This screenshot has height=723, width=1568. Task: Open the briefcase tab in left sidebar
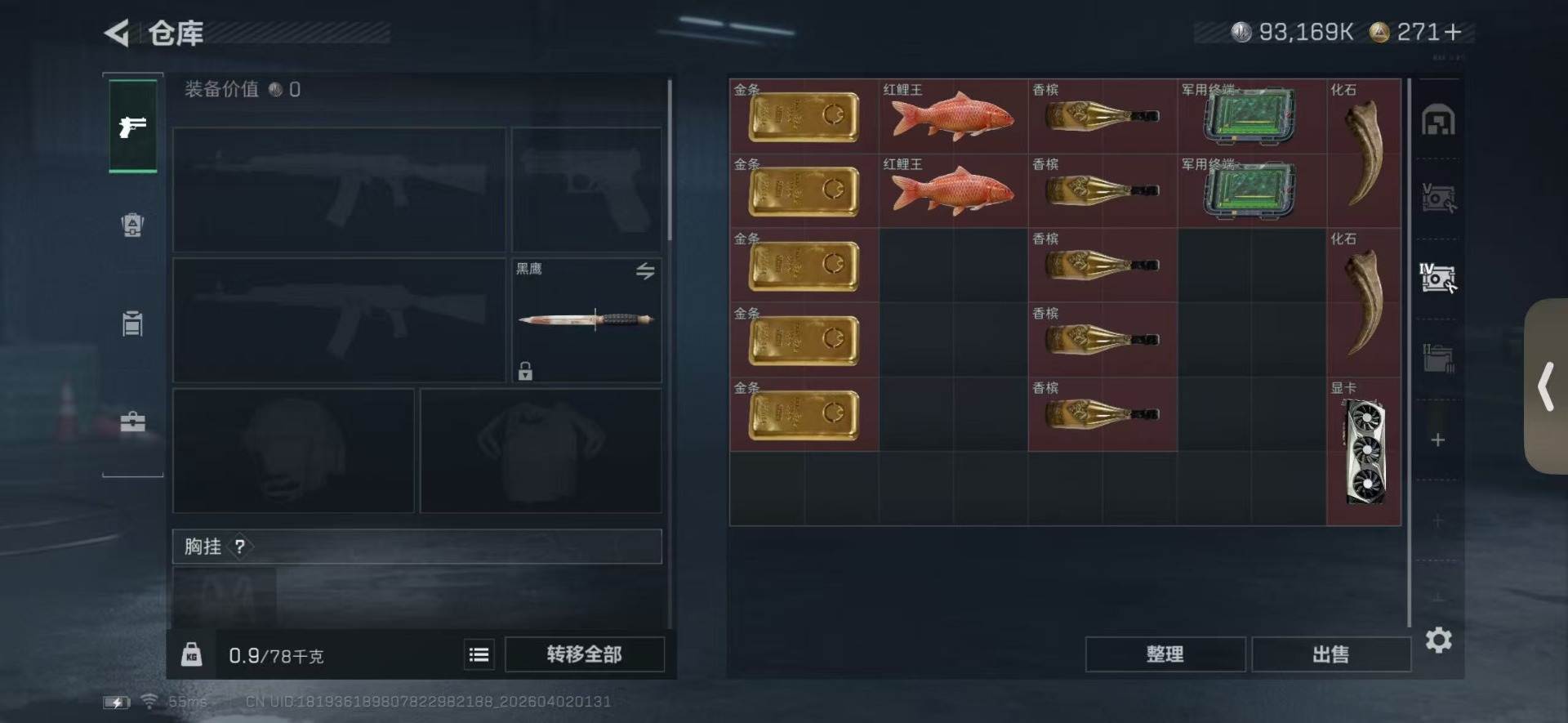pyautogui.click(x=132, y=422)
